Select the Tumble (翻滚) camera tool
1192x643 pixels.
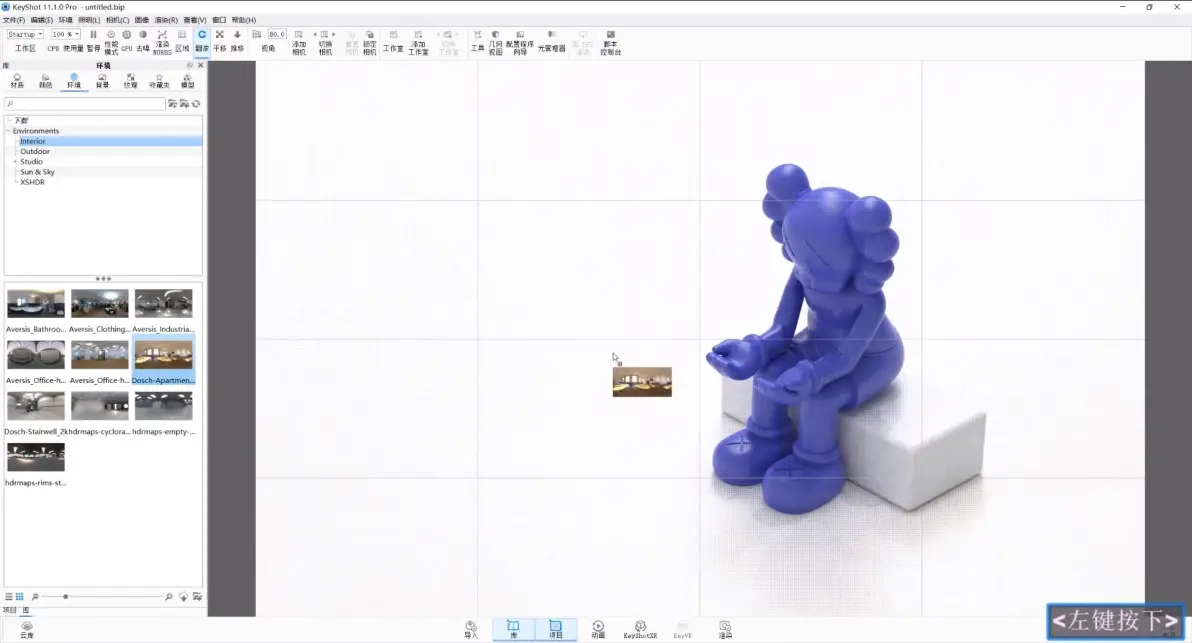tap(201, 41)
